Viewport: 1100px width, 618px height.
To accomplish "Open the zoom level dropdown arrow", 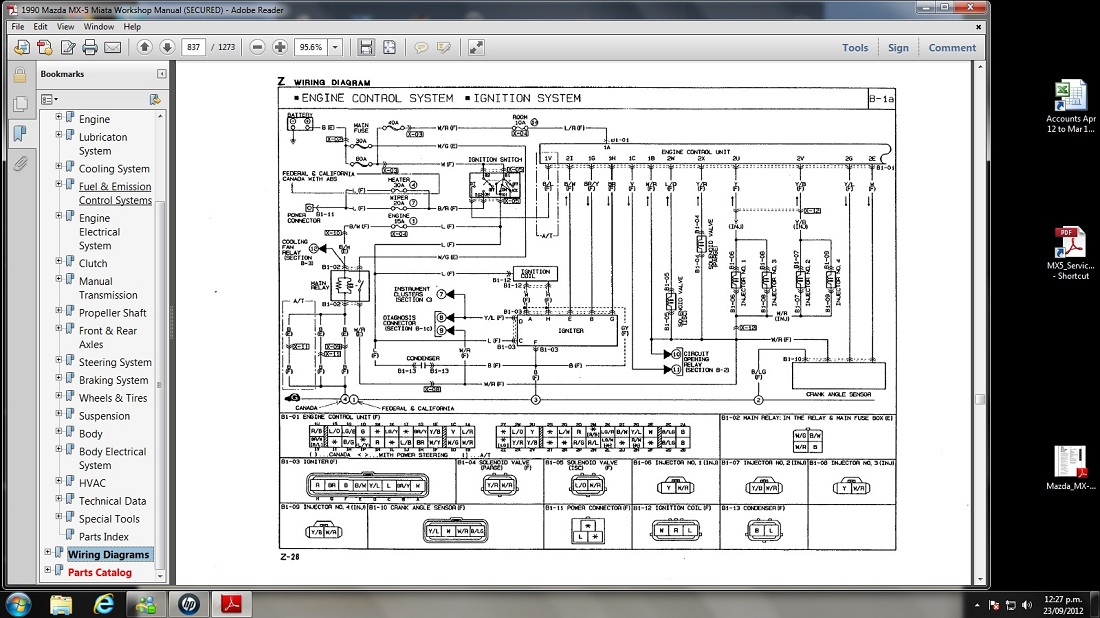I will (x=335, y=47).
